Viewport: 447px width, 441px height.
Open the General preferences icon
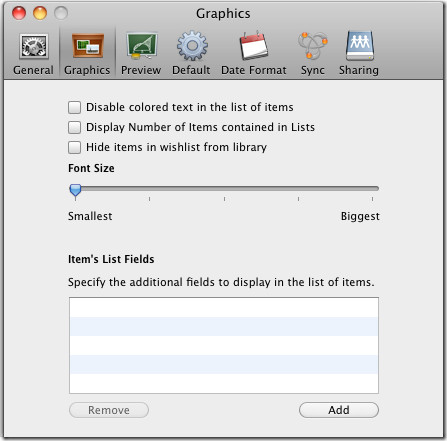34,46
